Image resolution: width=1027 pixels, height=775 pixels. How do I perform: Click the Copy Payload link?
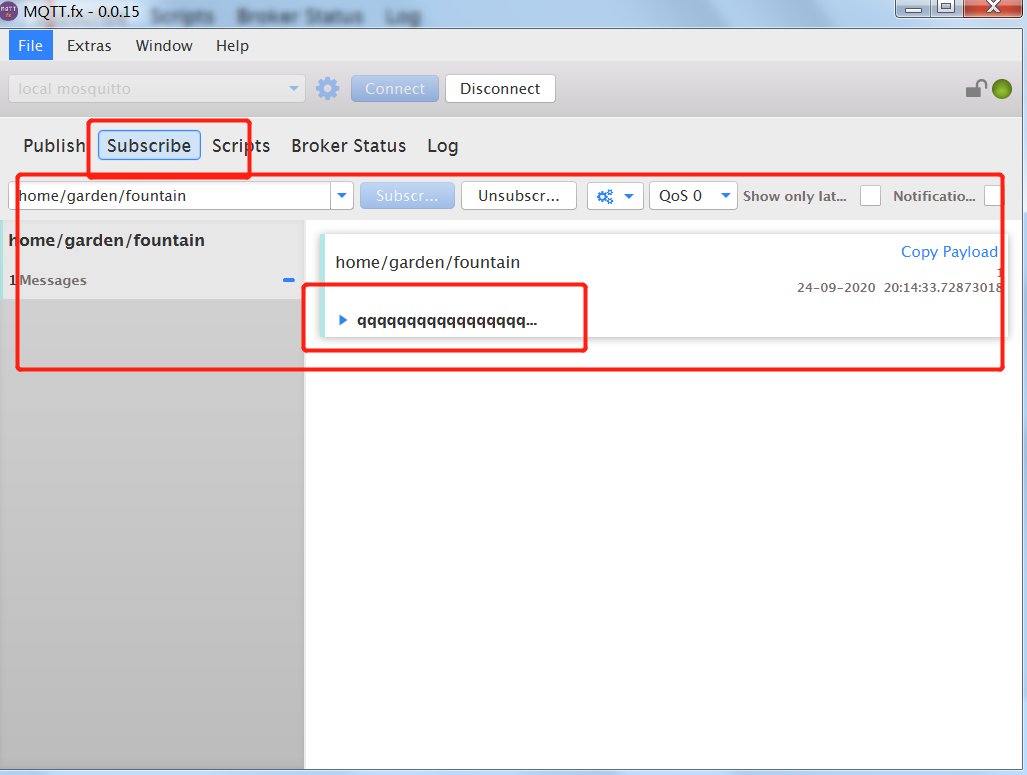pyautogui.click(x=948, y=252)
